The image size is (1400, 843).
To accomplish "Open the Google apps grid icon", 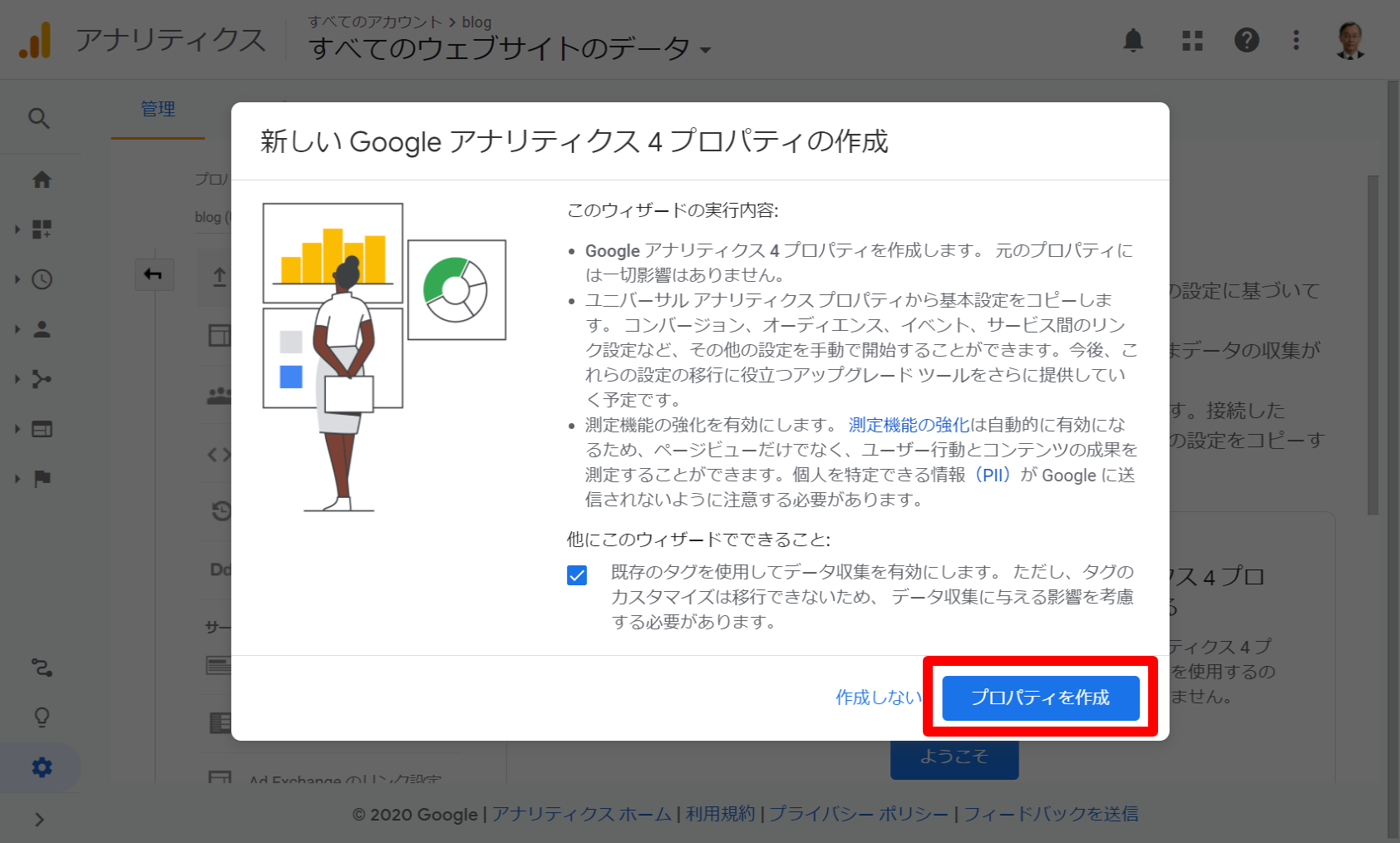I will tap(1192, 40).
